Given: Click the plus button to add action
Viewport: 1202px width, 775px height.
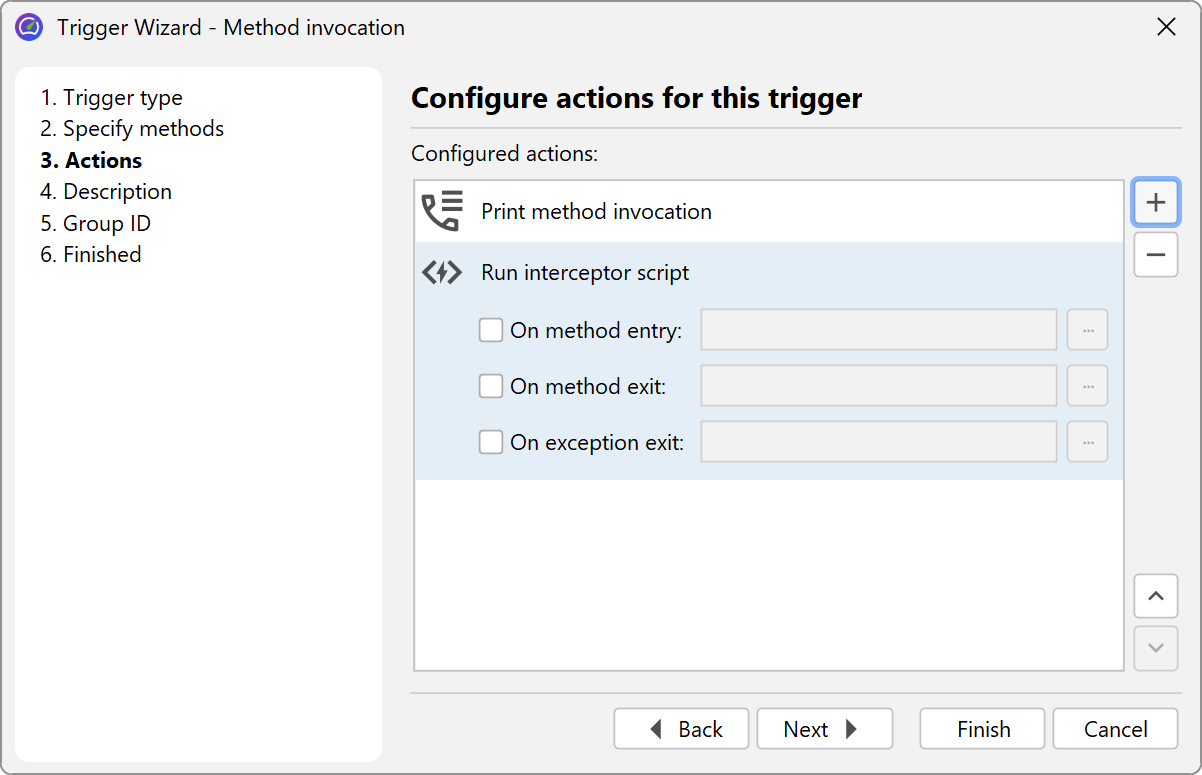Looking at the screenshot, I should click(1155, 202).
